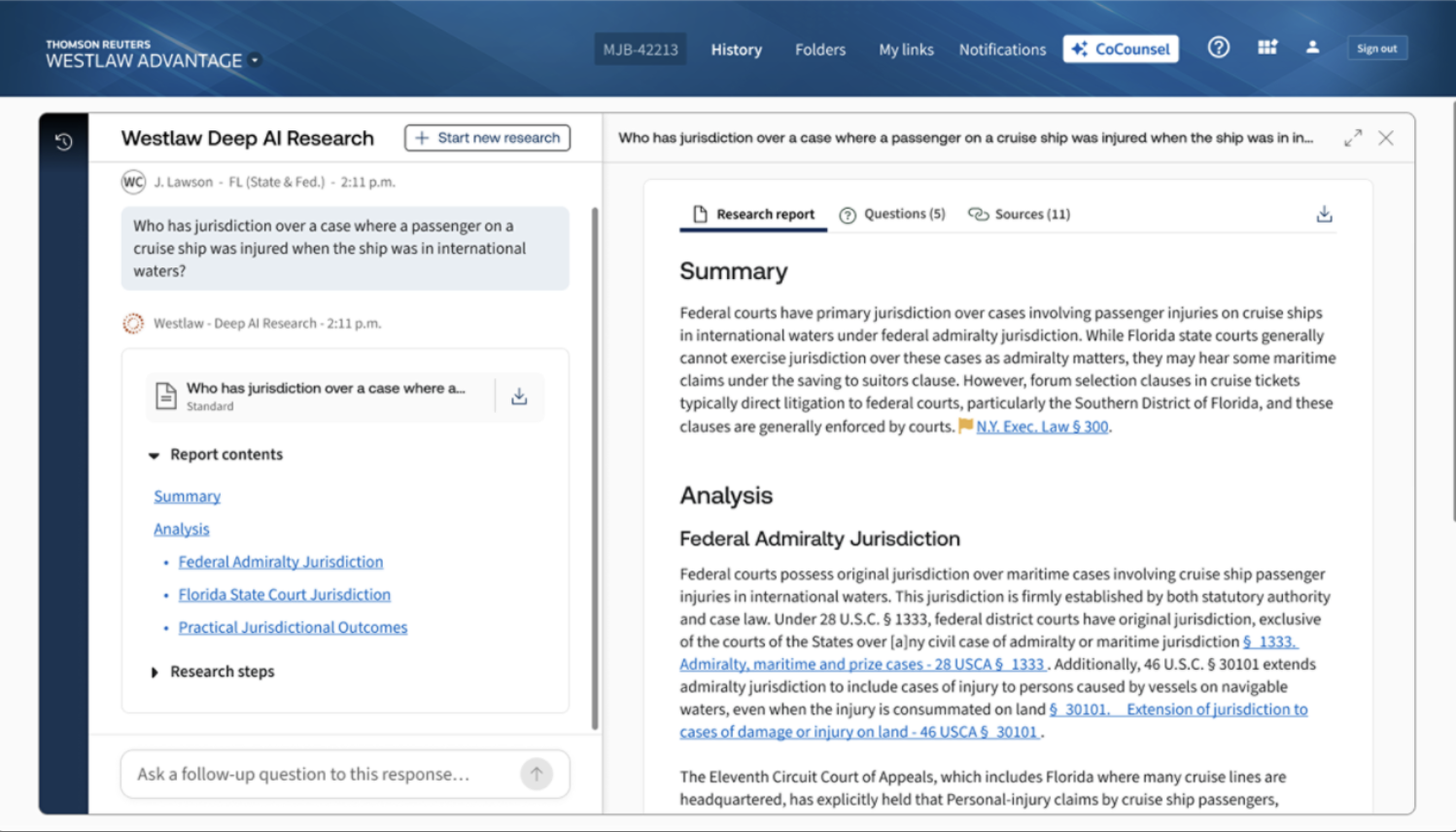The width and height of the screenshot is (1456, 832).
Task: Open Notifications in the top navigation
Action: click(1002, 50)
